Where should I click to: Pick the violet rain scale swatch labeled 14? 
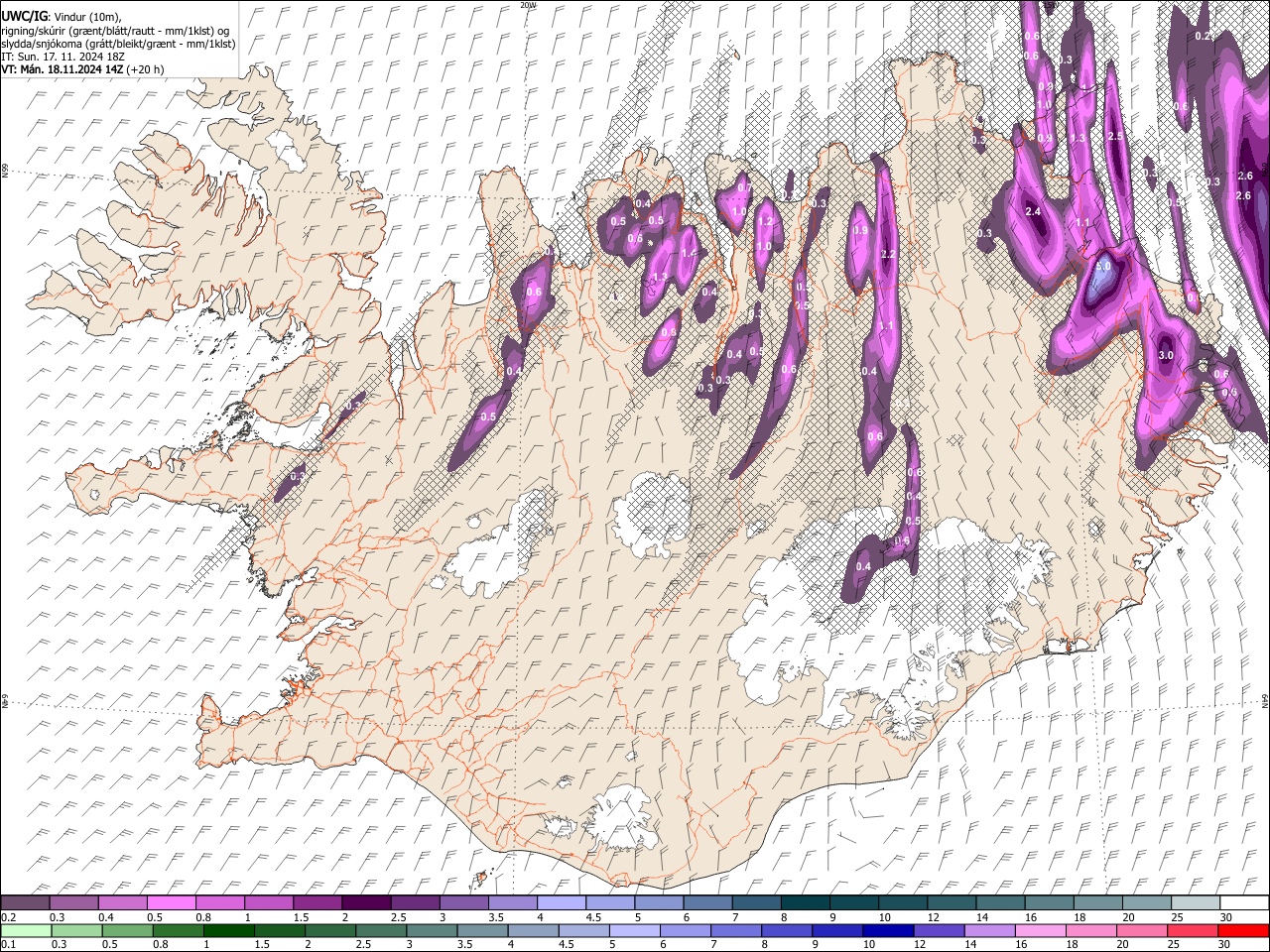(x=988, y=931)
